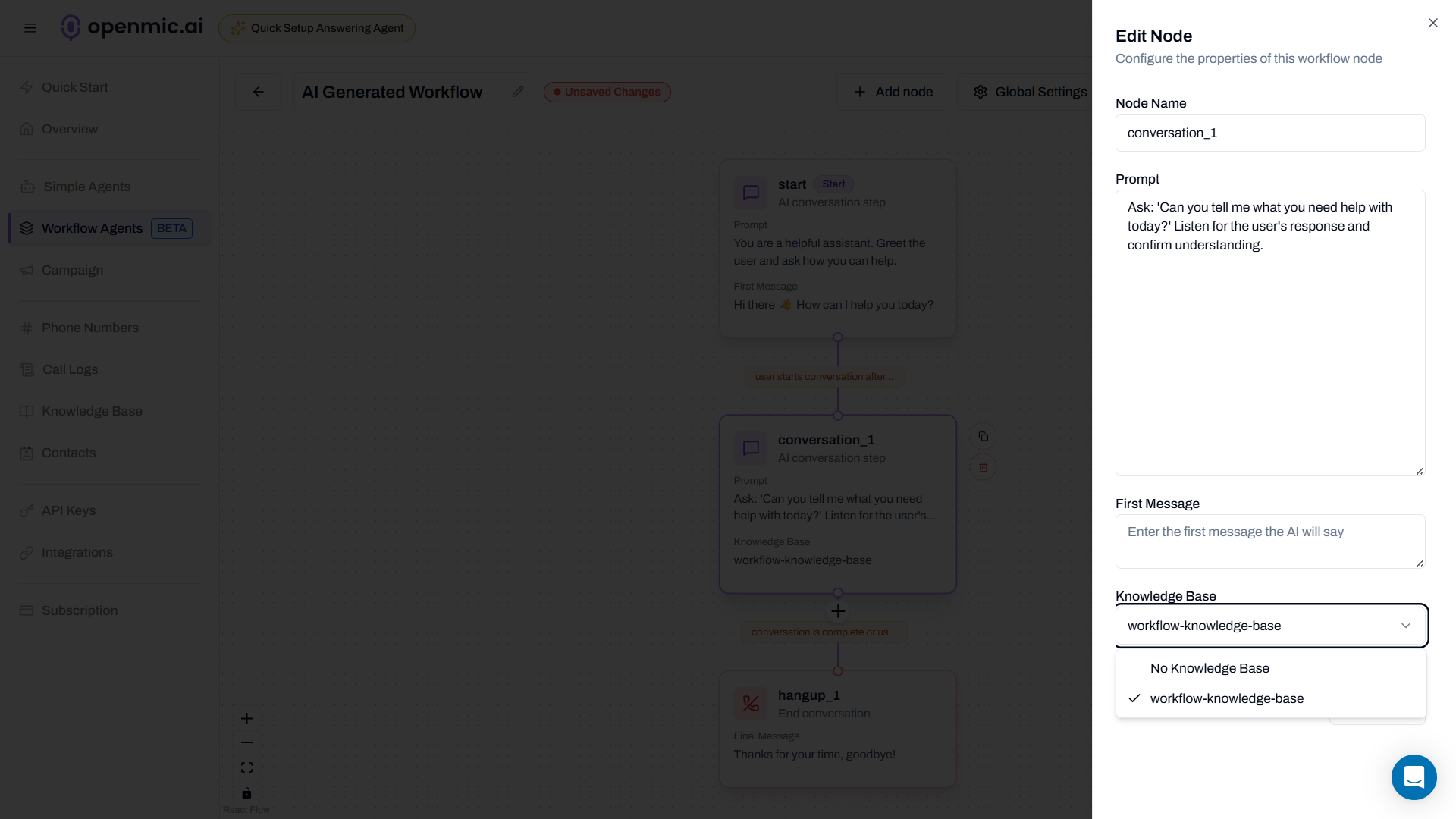Click the add-node plus below conversation_1

[838, 611]
